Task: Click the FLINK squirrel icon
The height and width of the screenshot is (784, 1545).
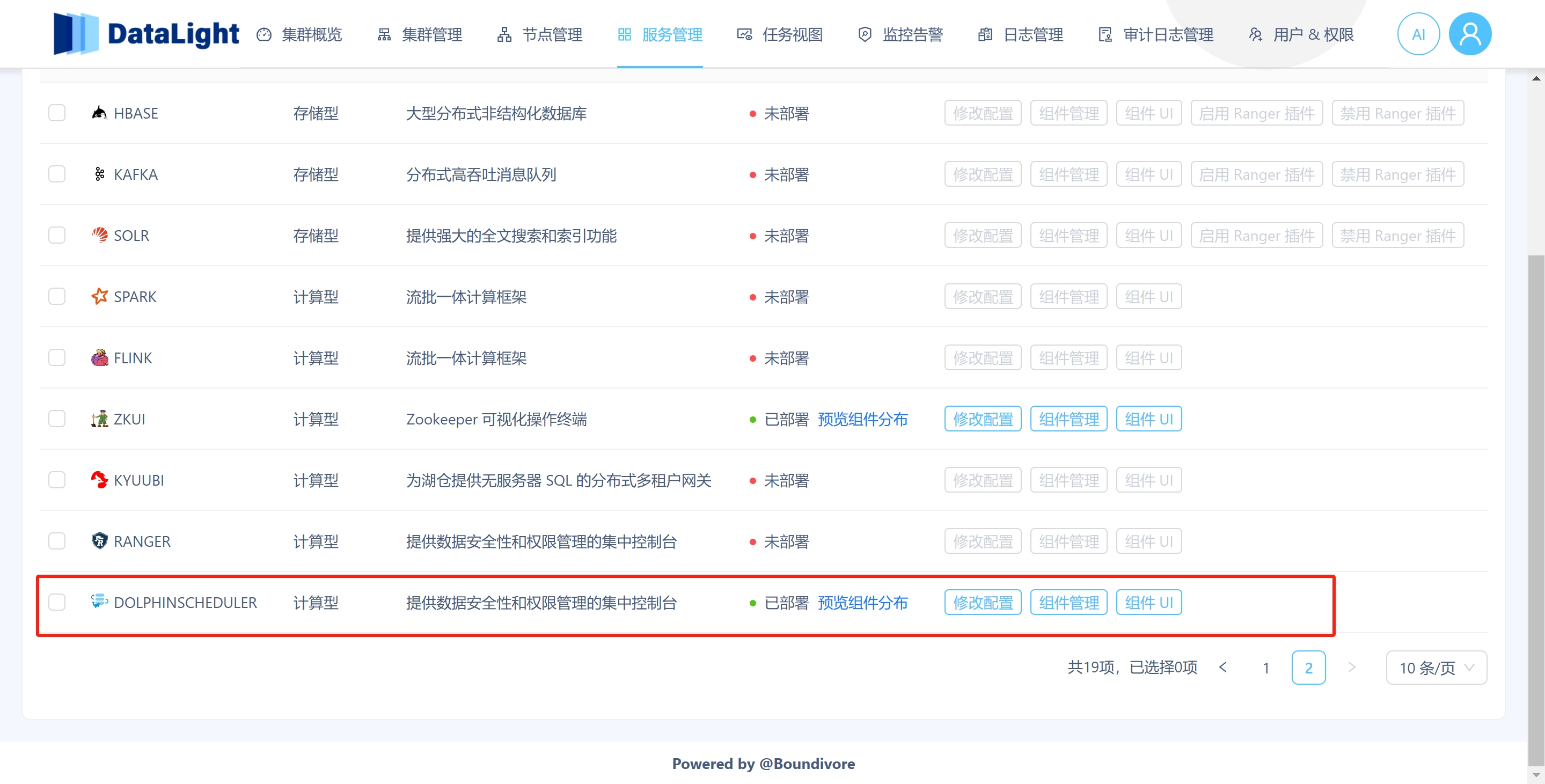Action: point(99,357)
